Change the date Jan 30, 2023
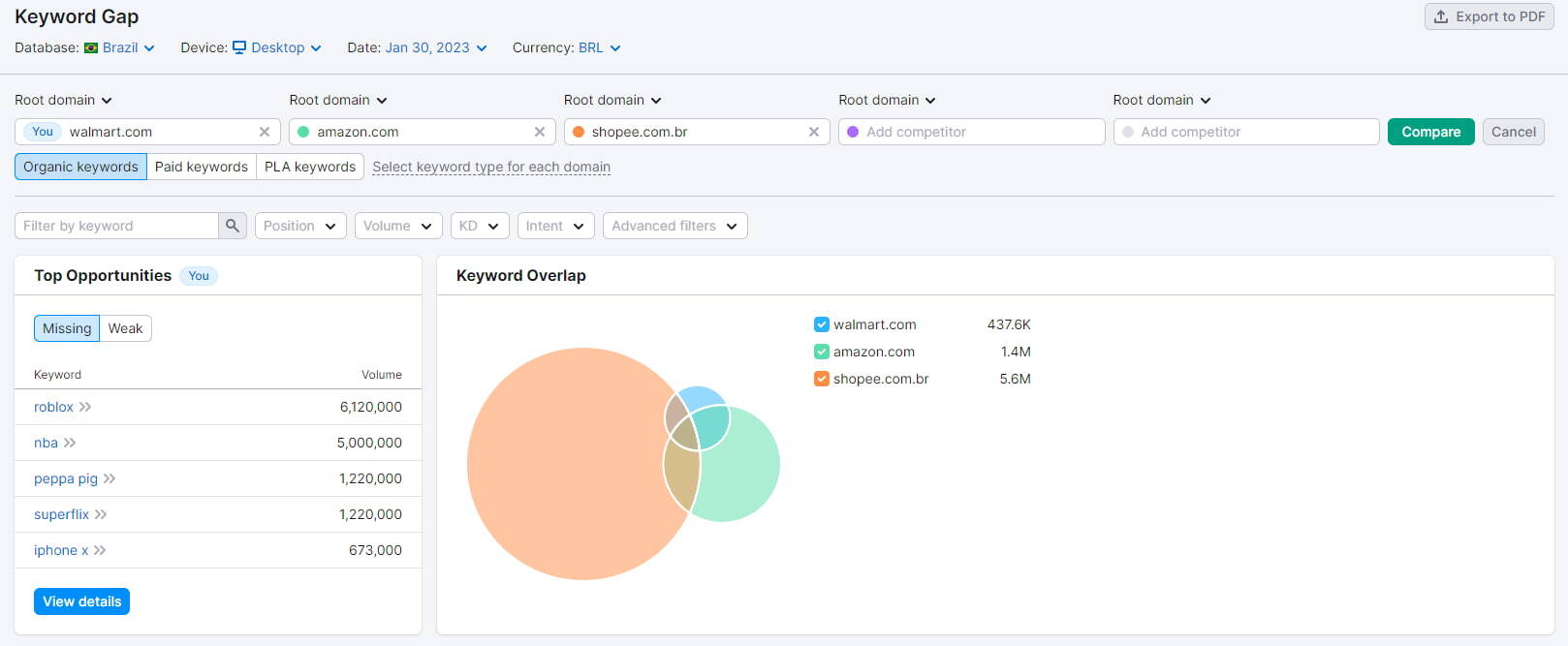Screen dimensions: 1568x646 click(436, 47)
